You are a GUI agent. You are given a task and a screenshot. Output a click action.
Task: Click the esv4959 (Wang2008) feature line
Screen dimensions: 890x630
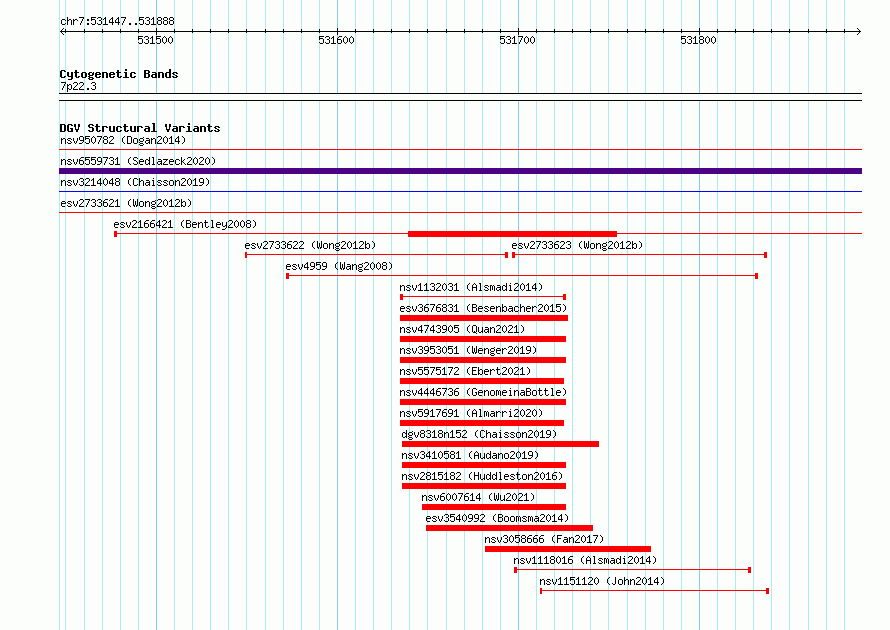click(x=522, y=276)
